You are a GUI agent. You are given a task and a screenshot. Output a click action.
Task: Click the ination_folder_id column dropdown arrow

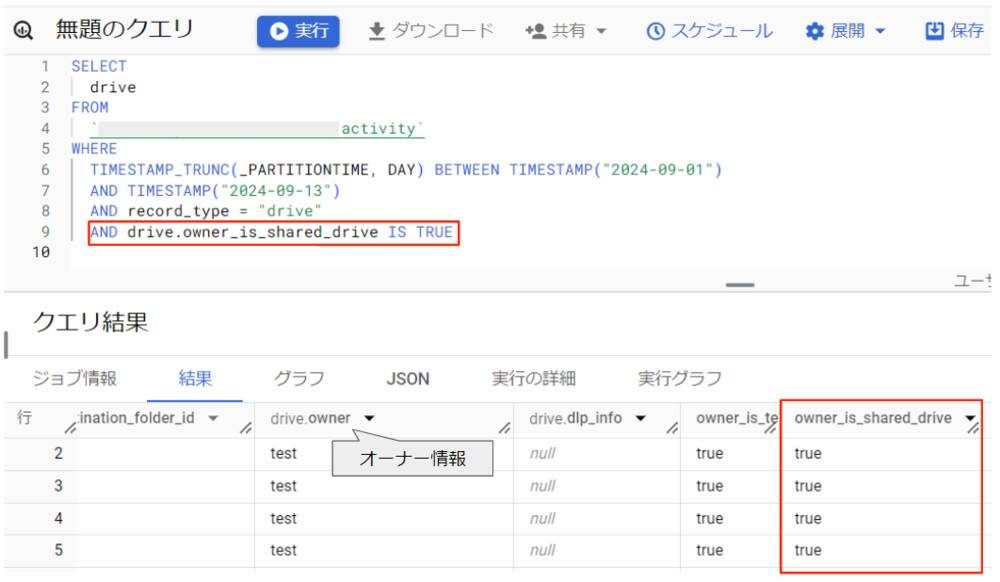[213, 418]
